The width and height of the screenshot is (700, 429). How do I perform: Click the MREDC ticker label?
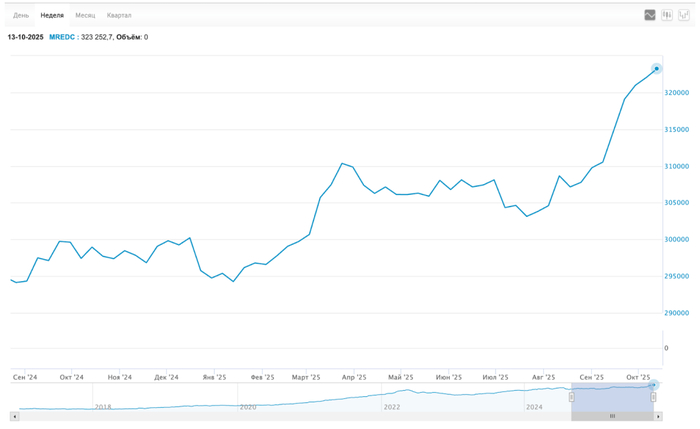(x=63, y=37)
